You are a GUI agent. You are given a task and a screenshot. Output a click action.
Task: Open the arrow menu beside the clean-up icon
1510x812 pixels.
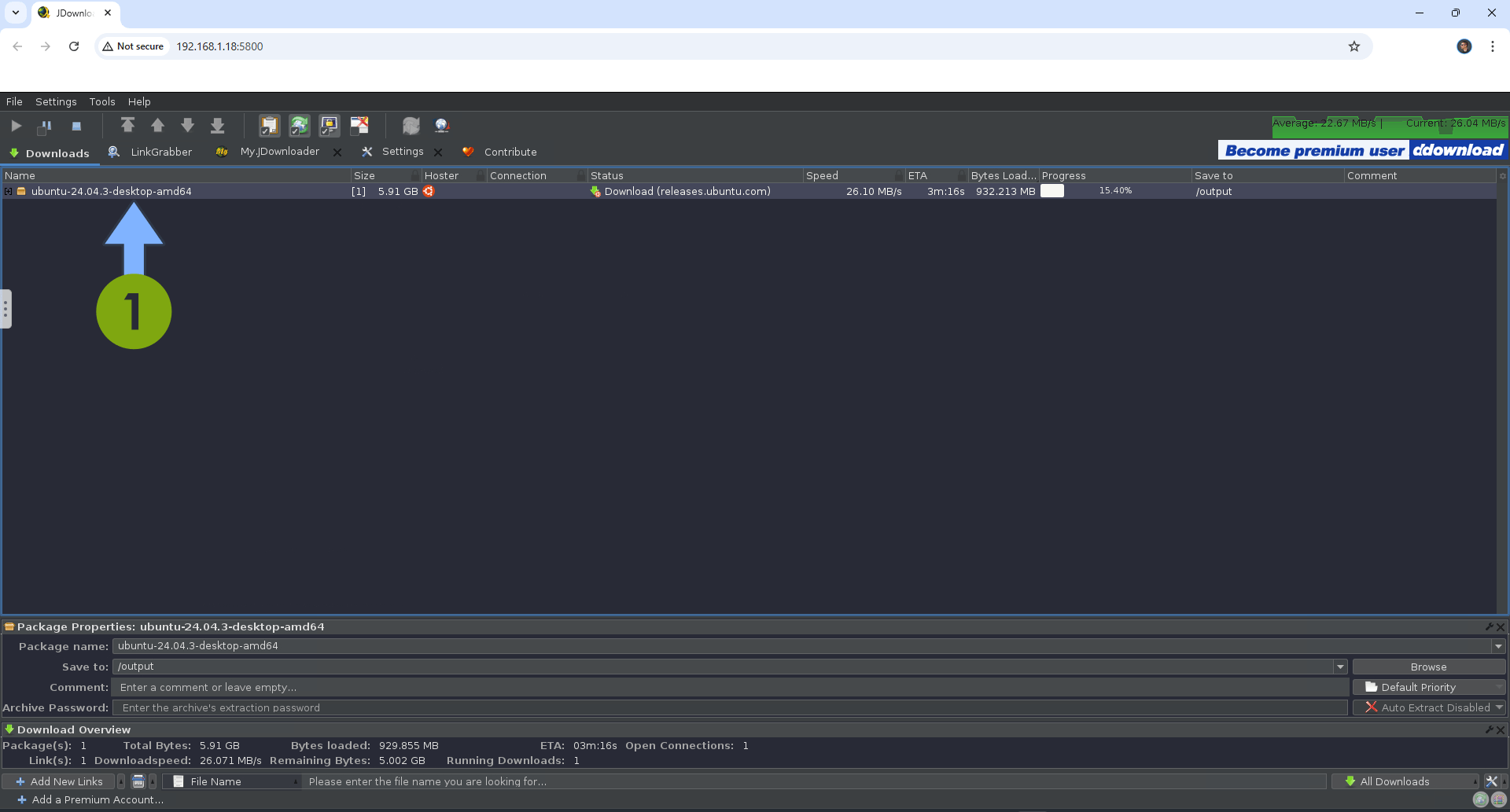pos(153,781)
